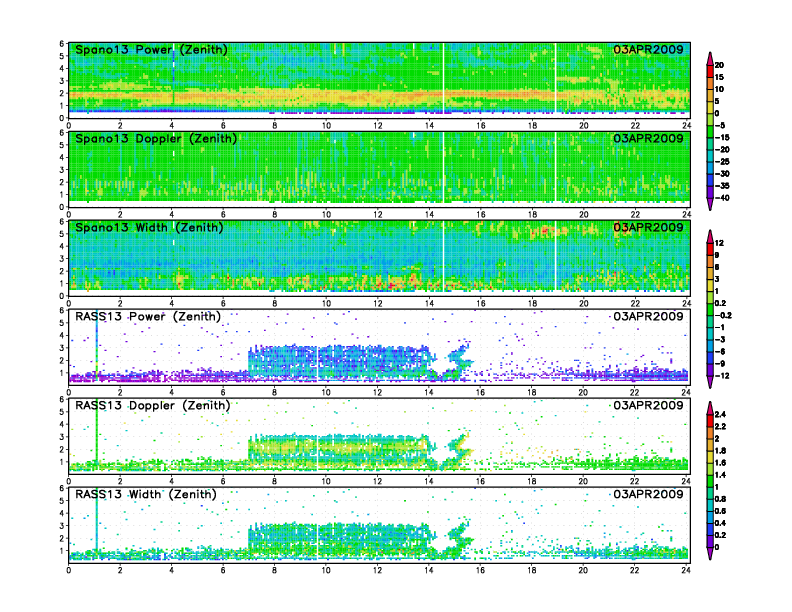Click the red high-width patch near hour 18 in Spano13 Width

548,231
